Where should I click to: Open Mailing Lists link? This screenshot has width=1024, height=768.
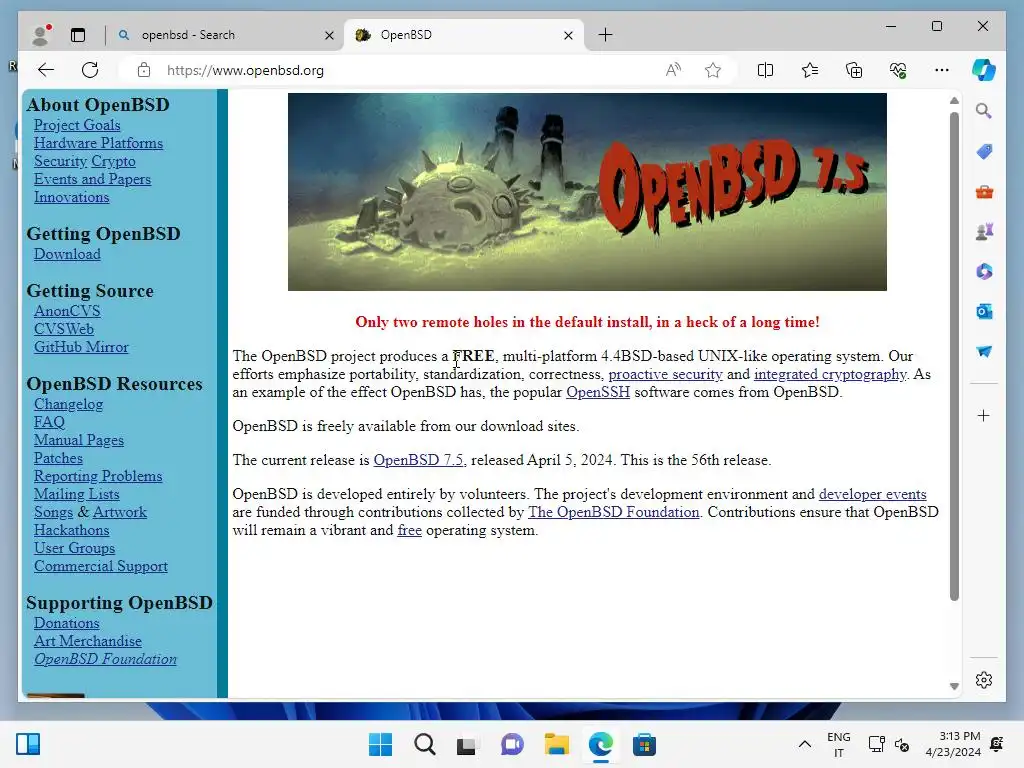coord(76,494)
